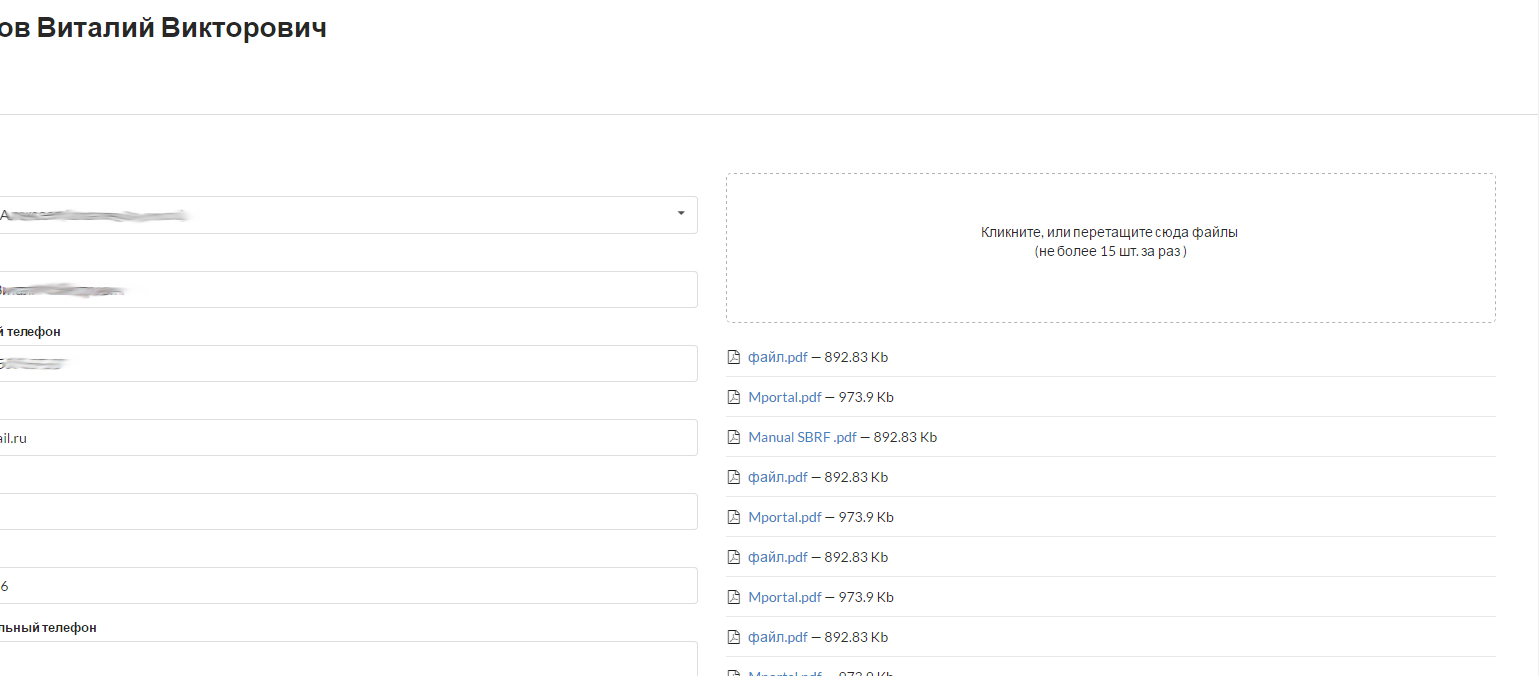This screenshot has width=1539, height=676.
Task: Click the file upload drop zone area
Action: (x=1110, y=248)
